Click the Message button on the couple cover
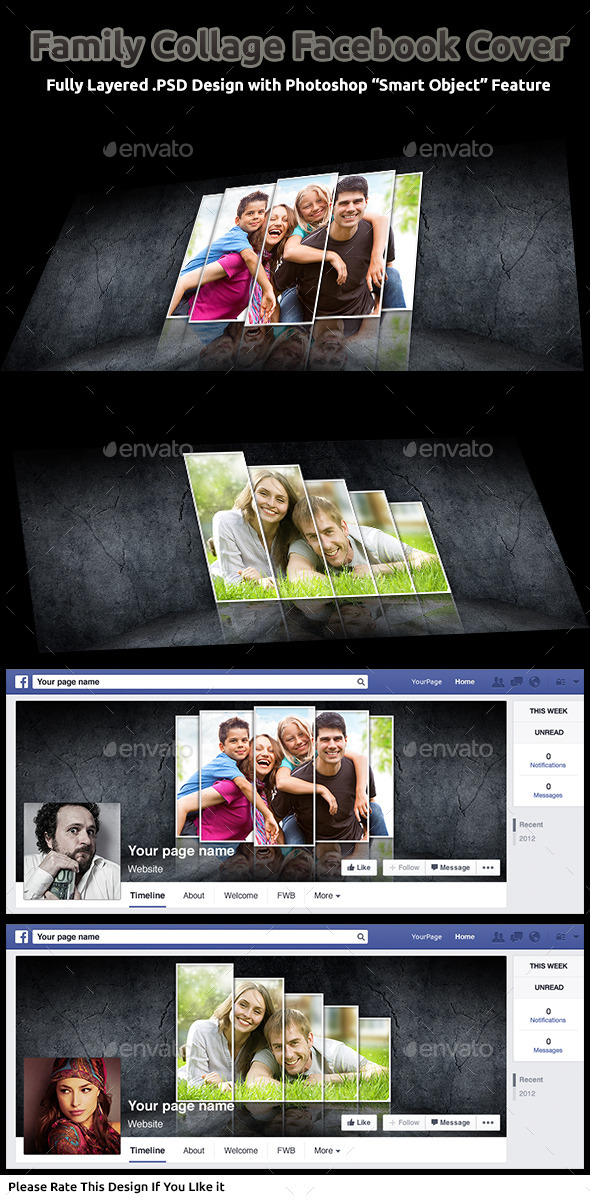The image size is (590, 1200). [x=450, y=1123]
